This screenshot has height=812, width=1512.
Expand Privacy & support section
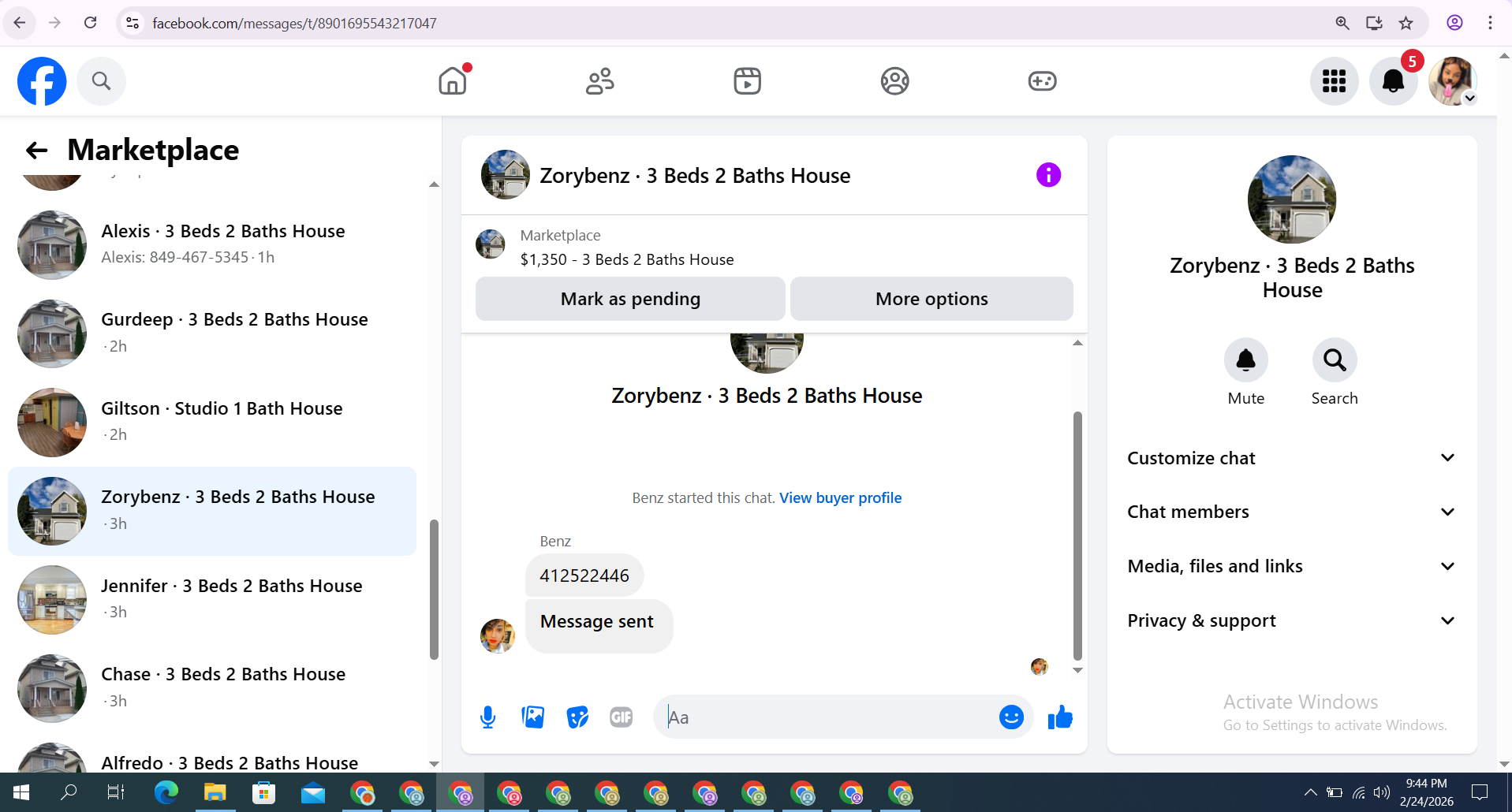pyautogui.click(x=1292, y=621)
